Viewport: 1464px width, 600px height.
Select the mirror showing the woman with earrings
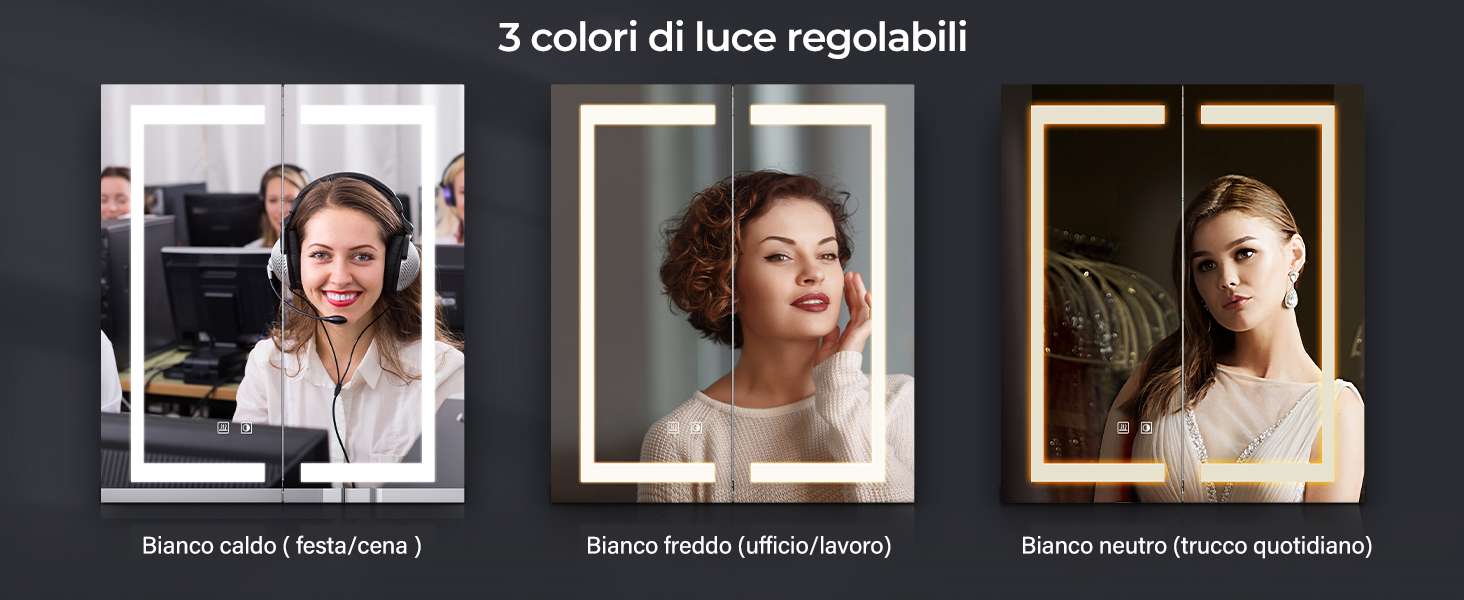point(1182,293)
